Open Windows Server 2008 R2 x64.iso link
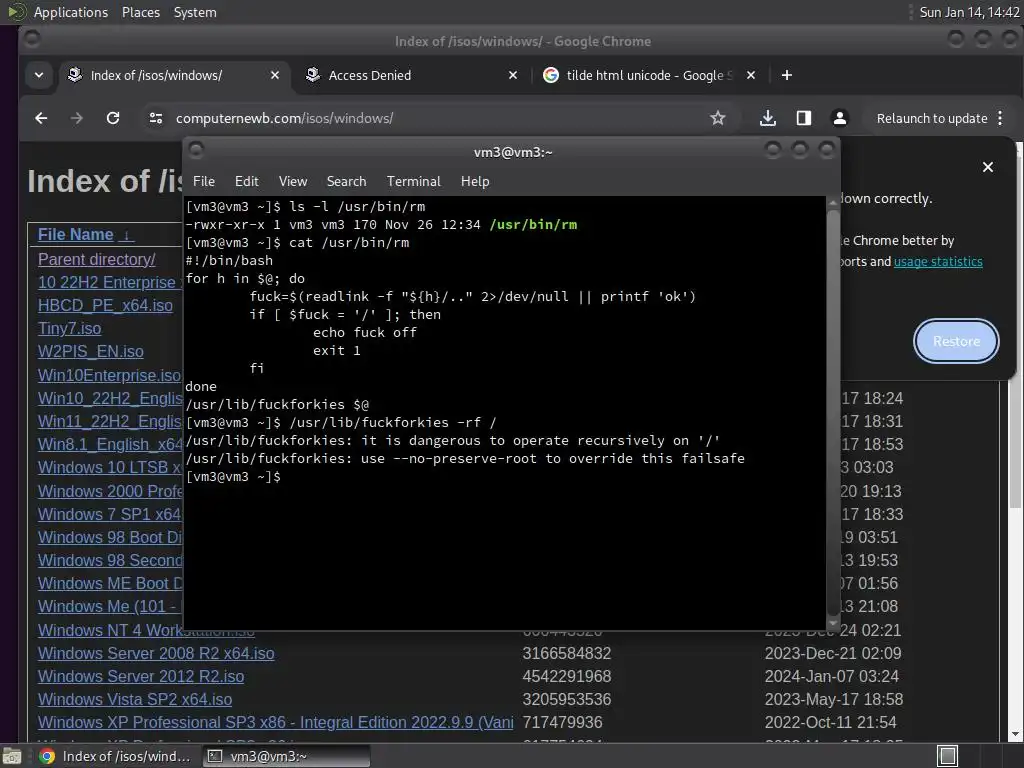Screen dimensions: 1024x768 tap(156, 653)
